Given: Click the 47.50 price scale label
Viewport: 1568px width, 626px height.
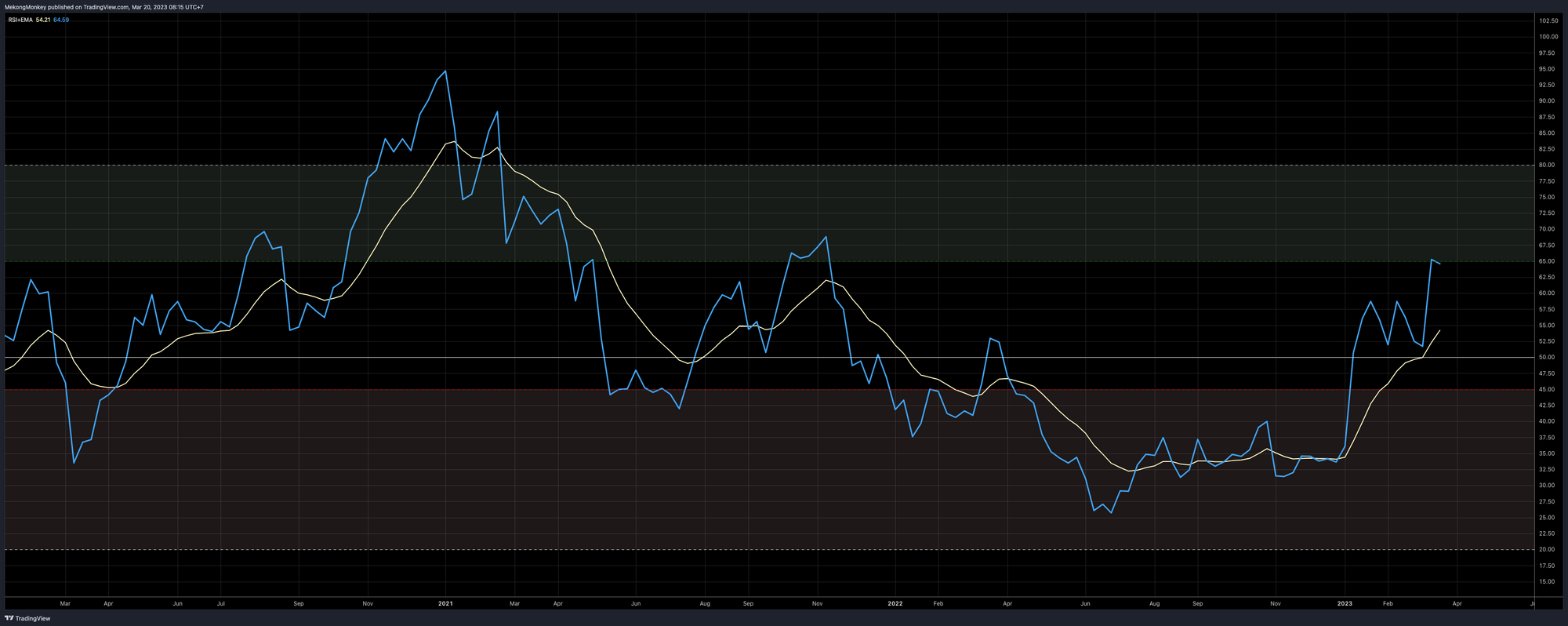Looking at the screenshot, I should (1547, 373).
